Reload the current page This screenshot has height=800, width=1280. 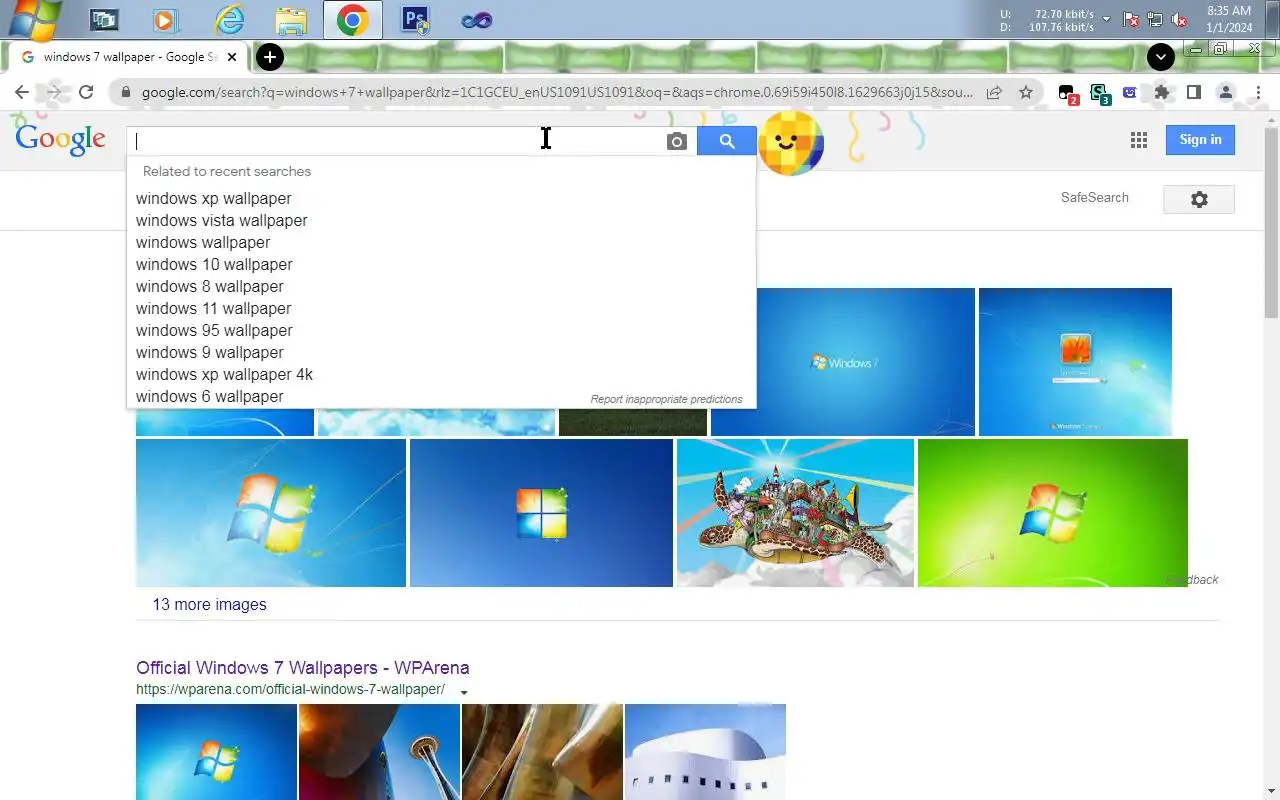pos(86,92)
